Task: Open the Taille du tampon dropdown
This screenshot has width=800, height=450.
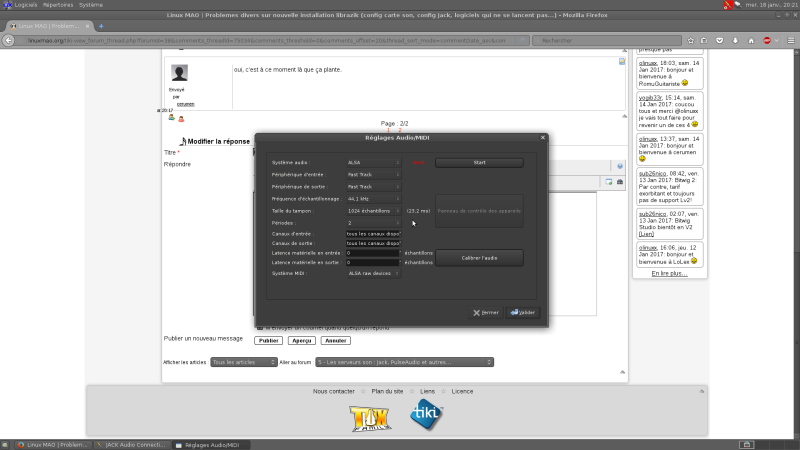Action: [x=373, y=211]
